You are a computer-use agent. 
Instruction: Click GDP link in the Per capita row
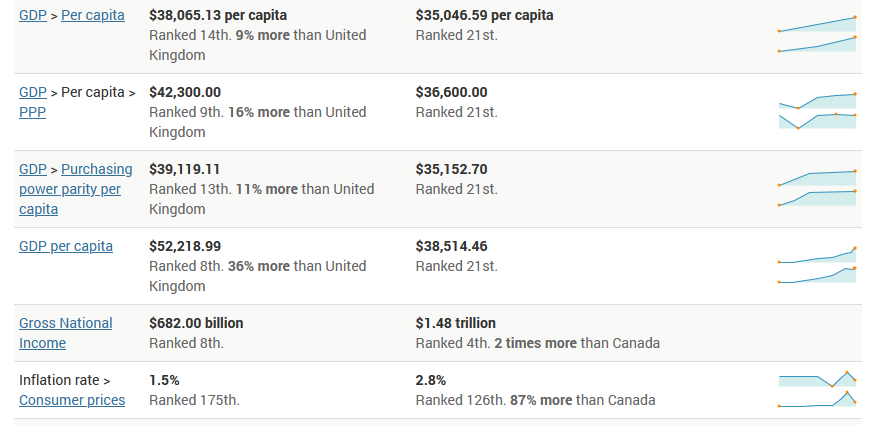tap(33, 15)
